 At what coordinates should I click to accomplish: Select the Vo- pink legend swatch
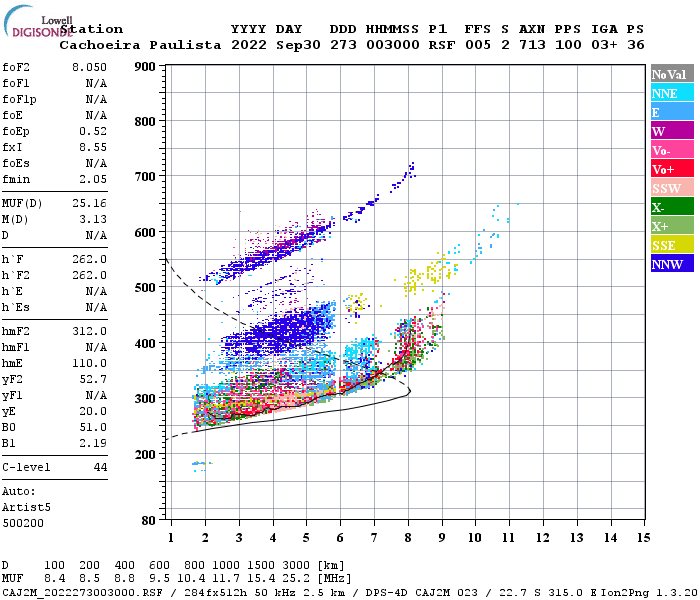tap(672, 150)
